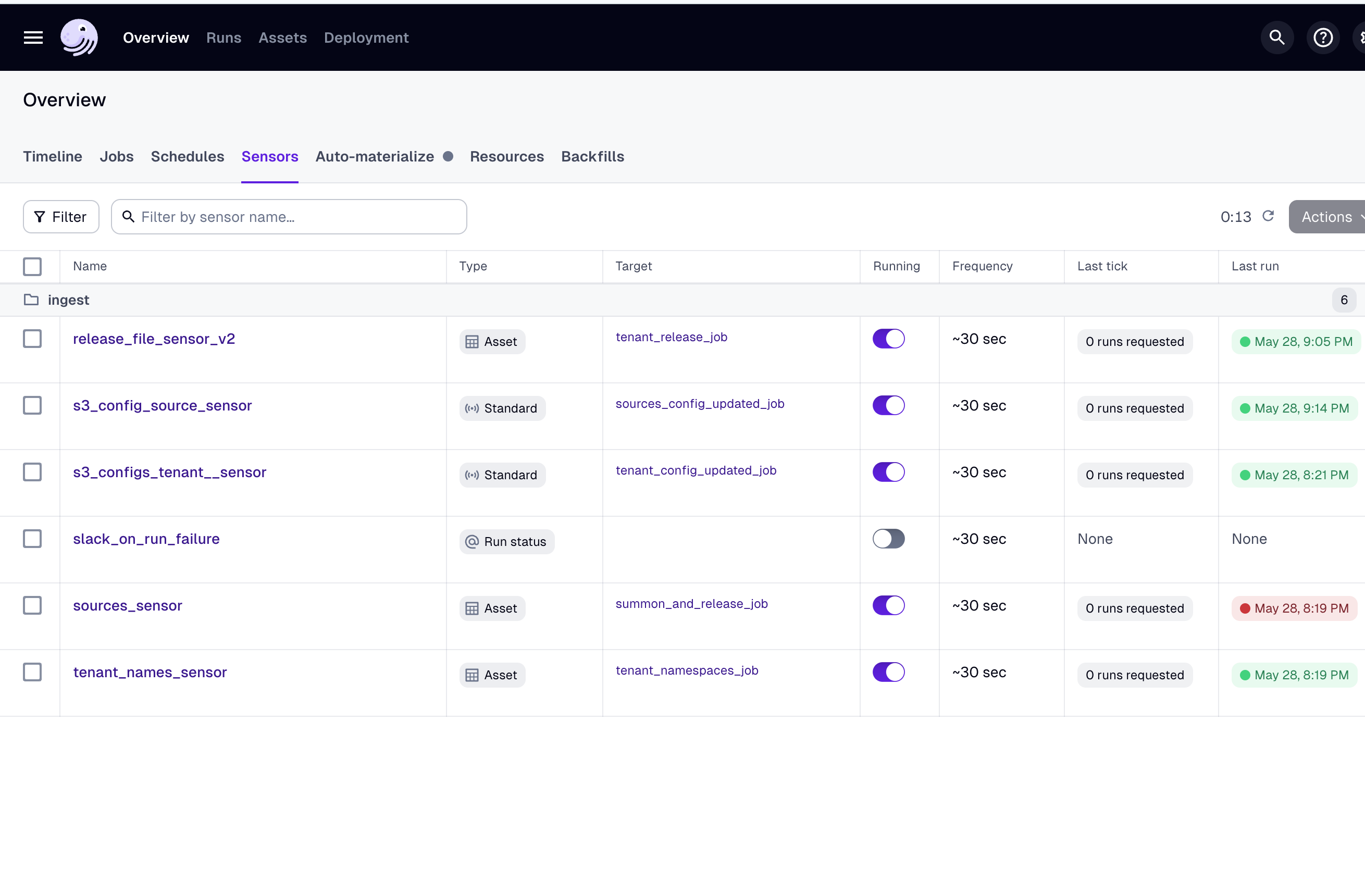
Task: Open sources_config_updated_job target link
Action: [700, 404]
